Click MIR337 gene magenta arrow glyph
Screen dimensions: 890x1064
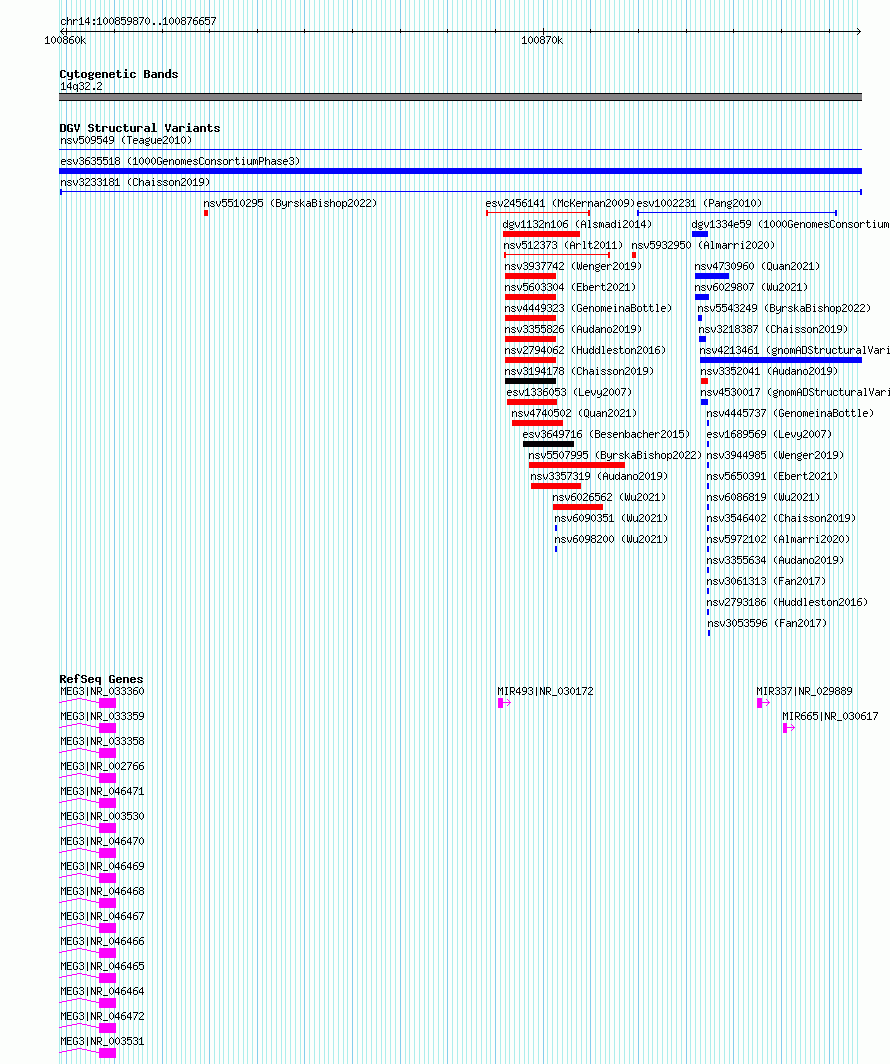763,703
